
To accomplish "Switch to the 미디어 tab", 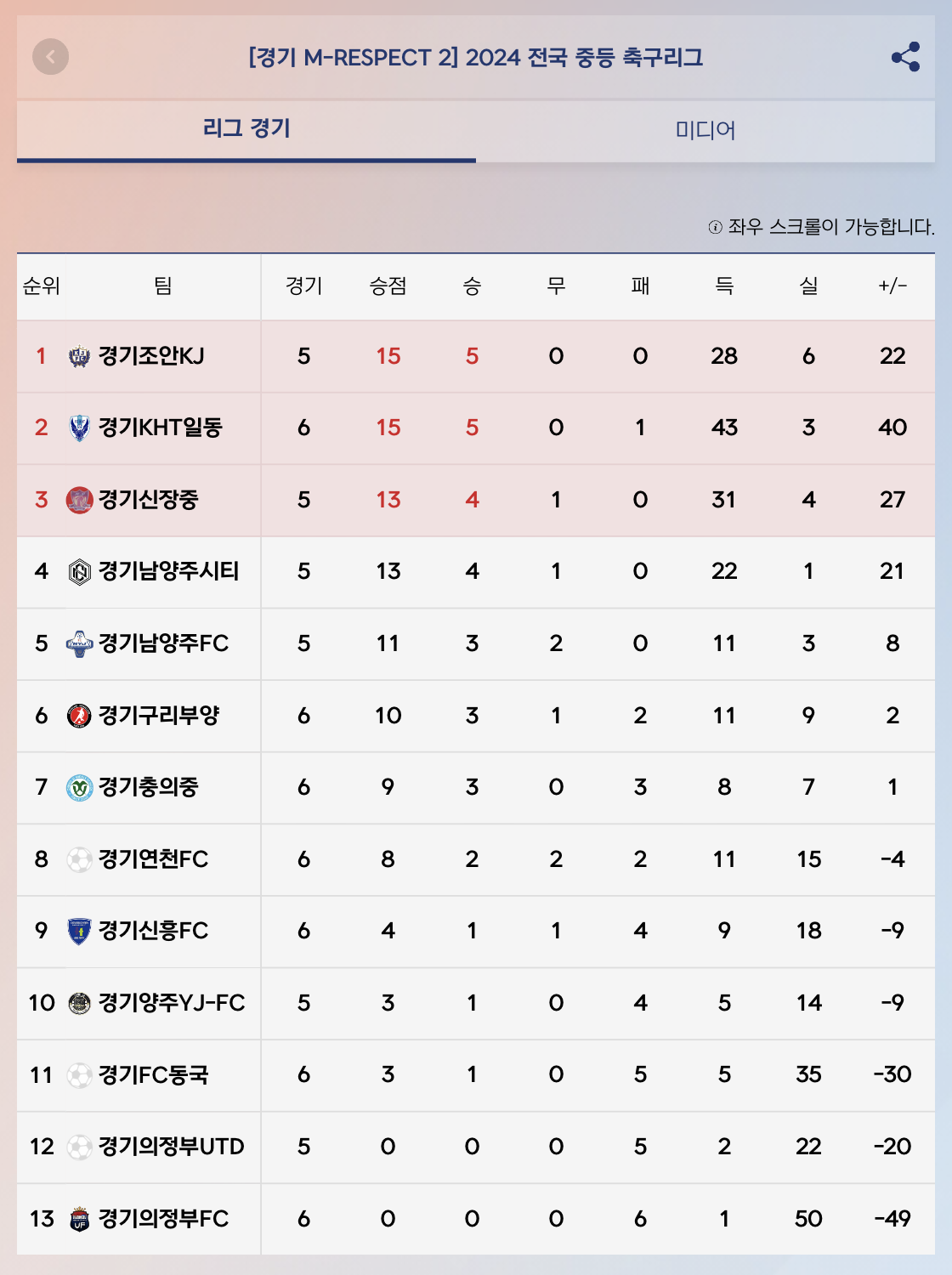I will click(705, 130).
